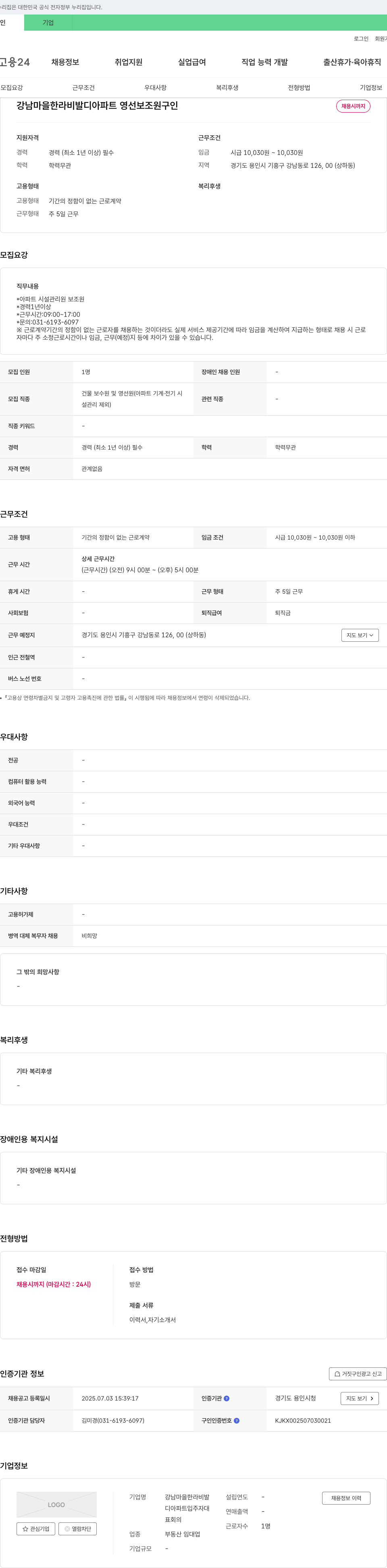This screenshot has width=387, height=1568.
Task: Open the 출산휴가·육아휴직 menu
Action: point(352,62)
